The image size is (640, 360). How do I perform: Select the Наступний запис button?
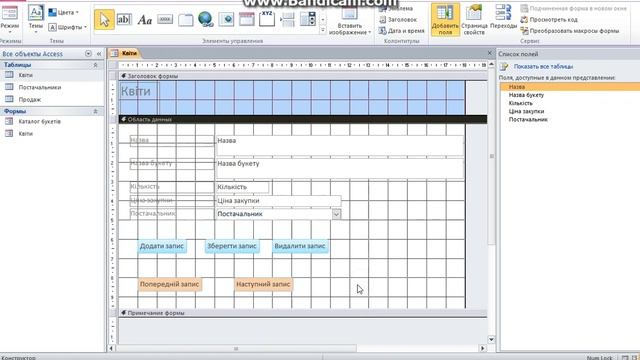pos(263,284)
